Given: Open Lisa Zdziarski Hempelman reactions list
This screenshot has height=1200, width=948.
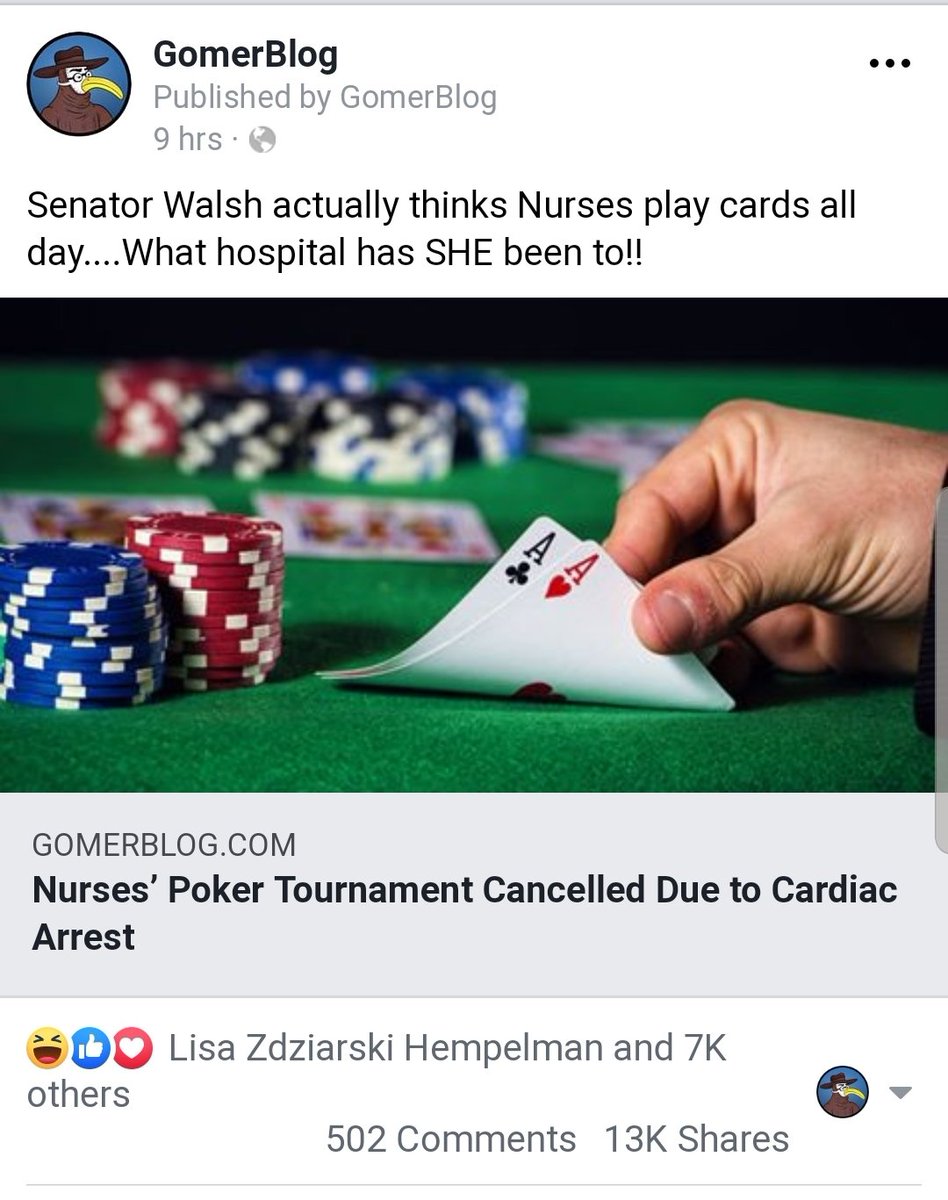Looking at the screenshot, I should (386, 1049).
